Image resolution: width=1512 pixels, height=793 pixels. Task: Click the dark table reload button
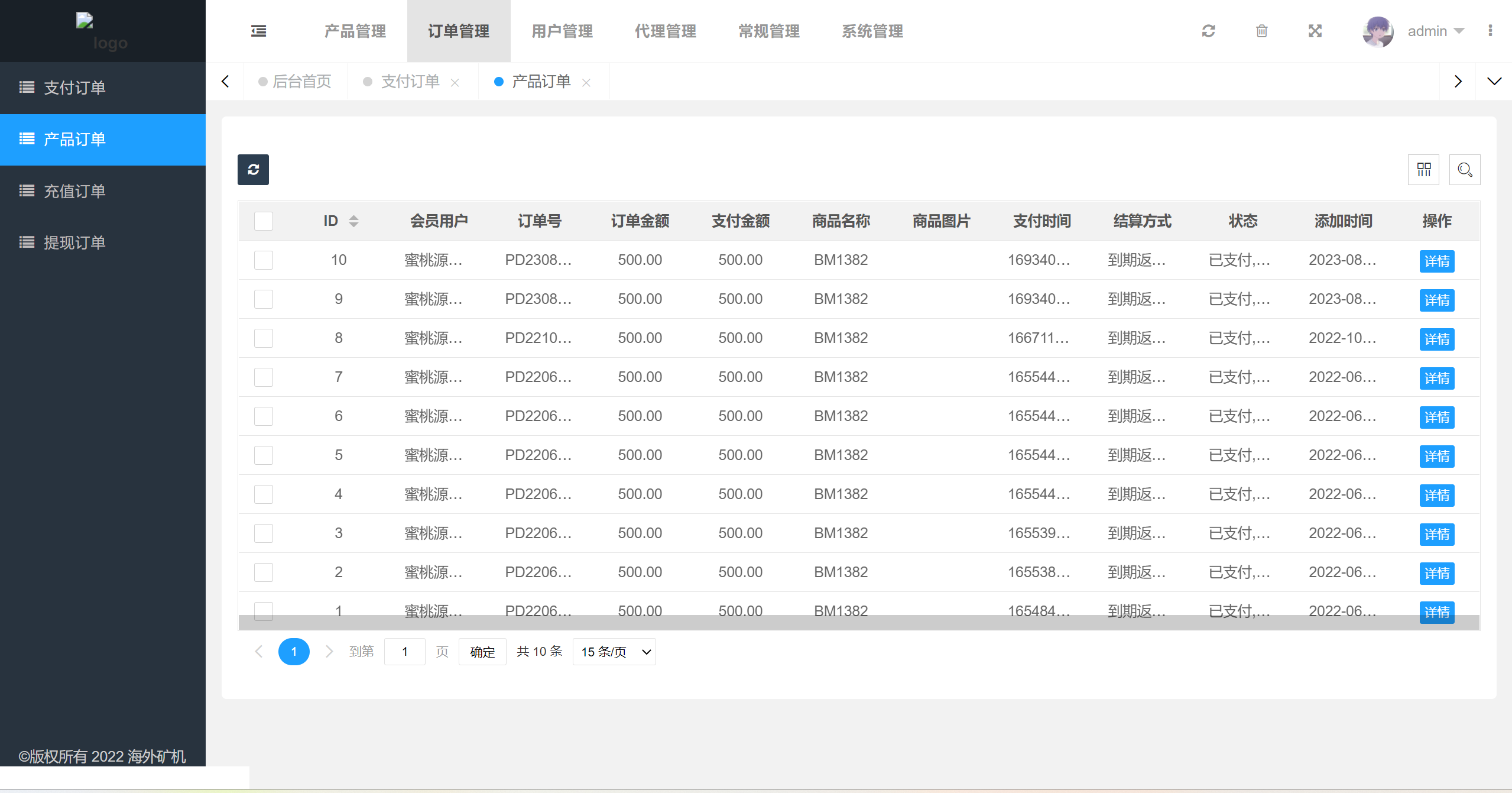[253, 170]
